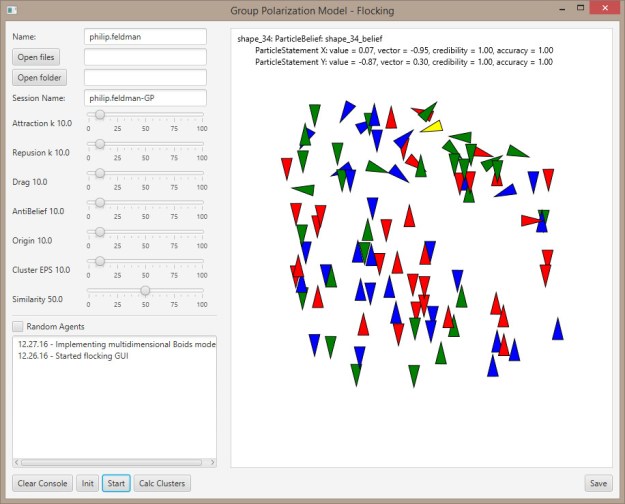625x504 pixels.
Task: Save the session with Save button
Action: tap(598, 483)
